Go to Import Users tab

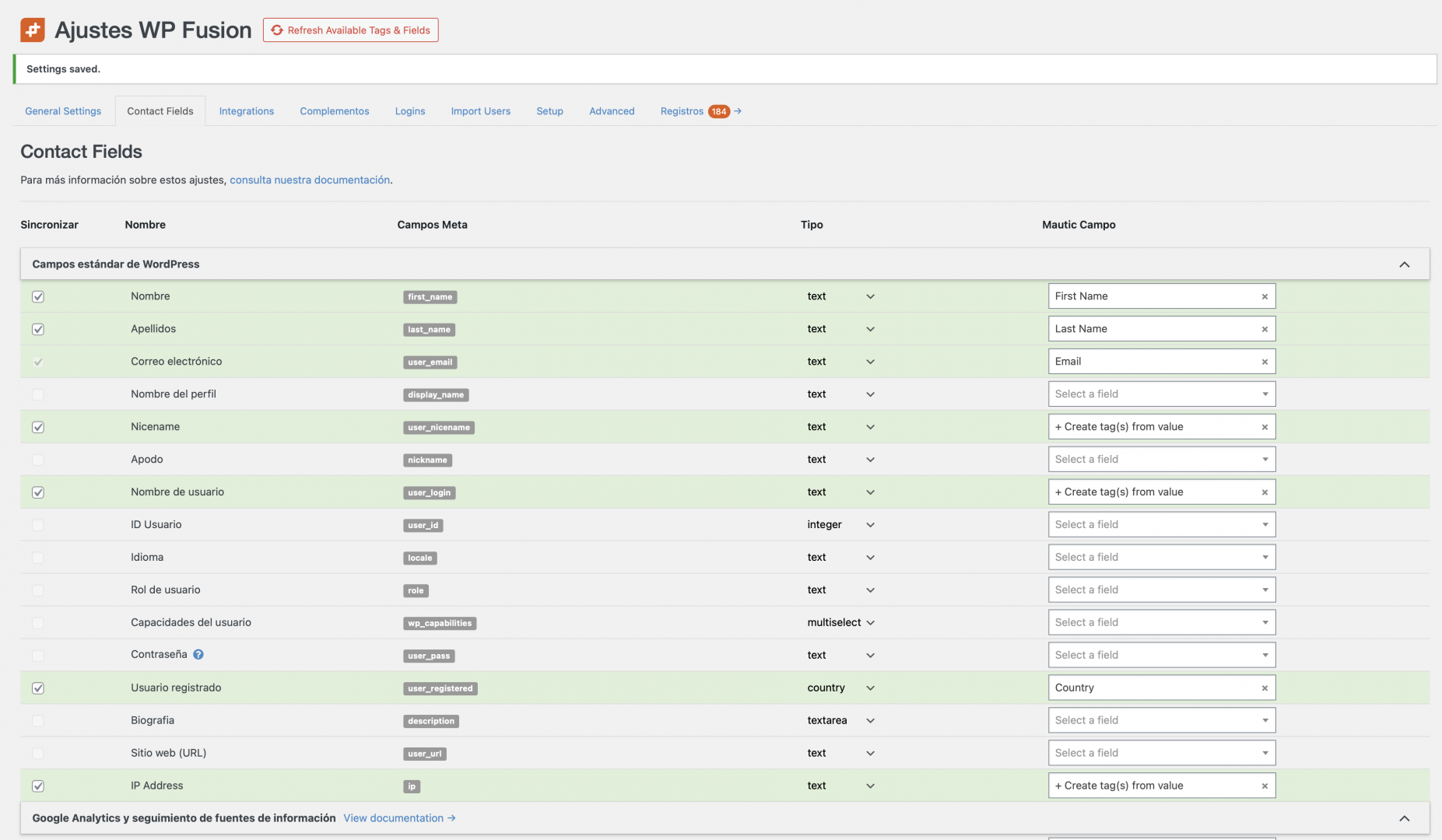pyautogui.click(x=481, y=111)
